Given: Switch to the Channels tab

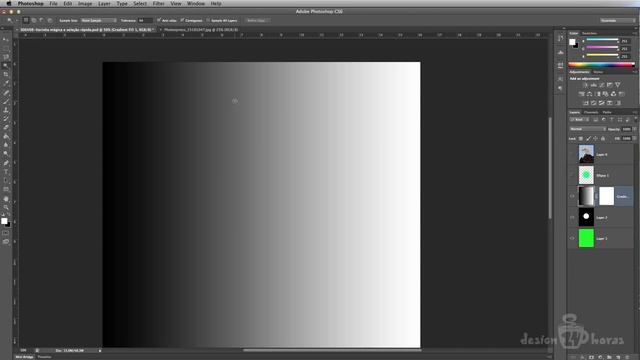Looking at the screenshot, I should (x=591, y=112).
